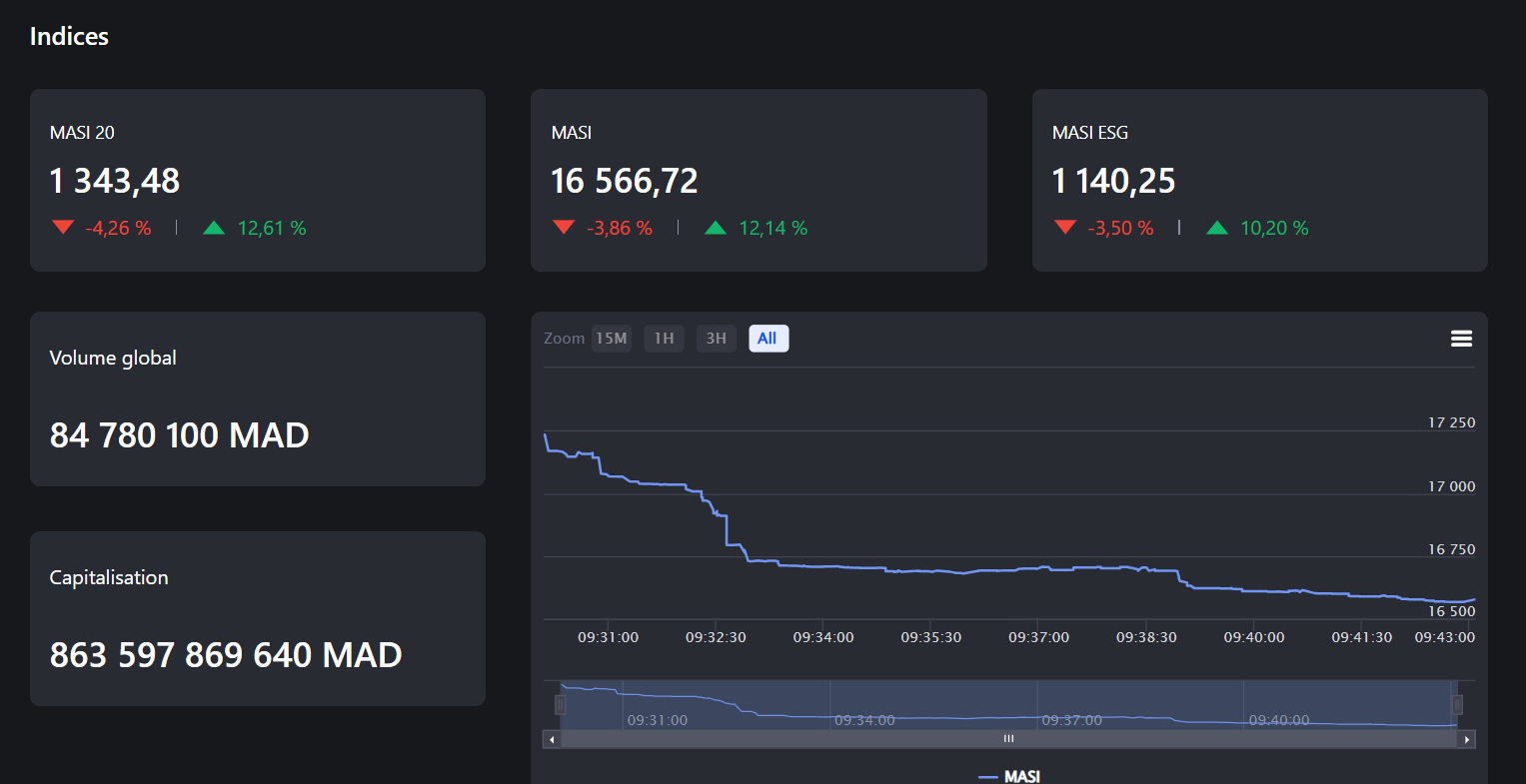This screenshot has width=1526, height=784.
Task: Click the navigator scrollbar center grip
Action: (x=1008, y=739)
